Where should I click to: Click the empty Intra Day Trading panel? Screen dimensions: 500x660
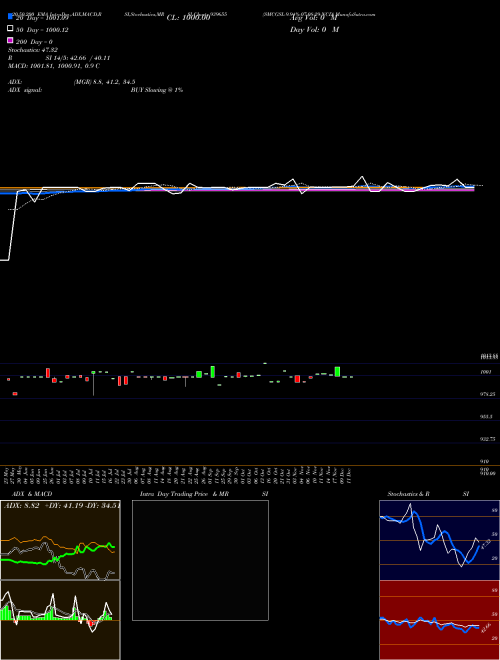(200, 560)
